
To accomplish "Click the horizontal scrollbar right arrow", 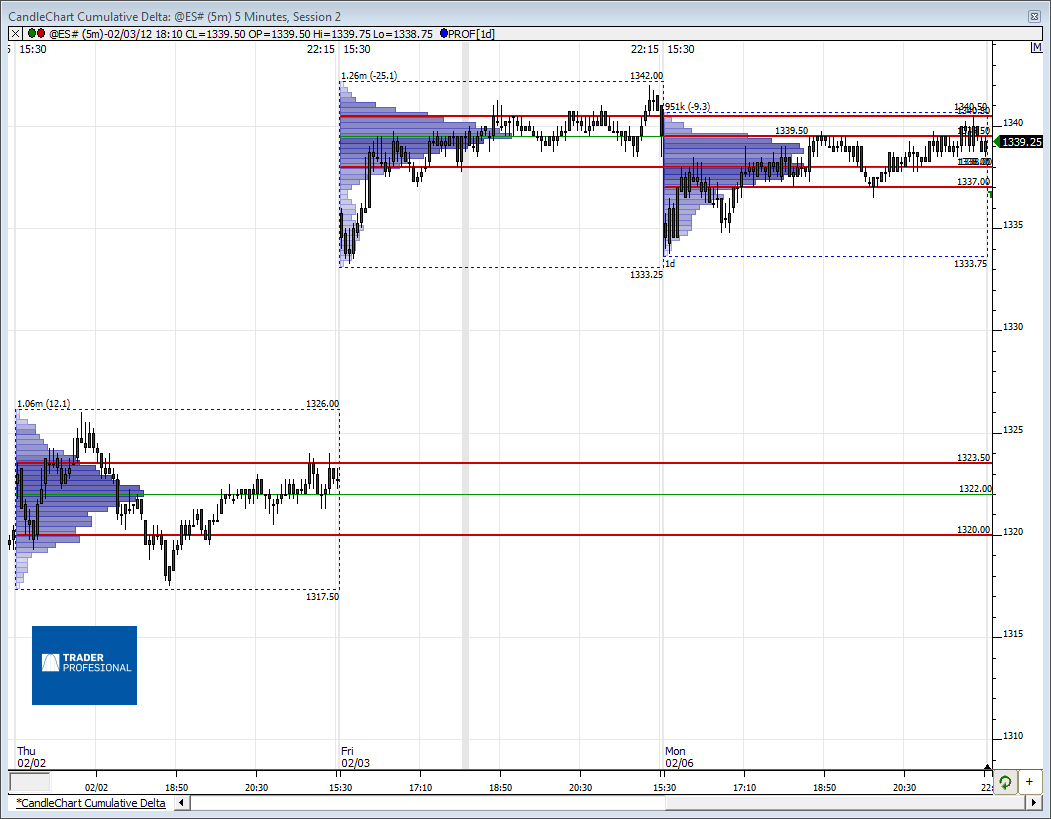I will (1034, 802).
